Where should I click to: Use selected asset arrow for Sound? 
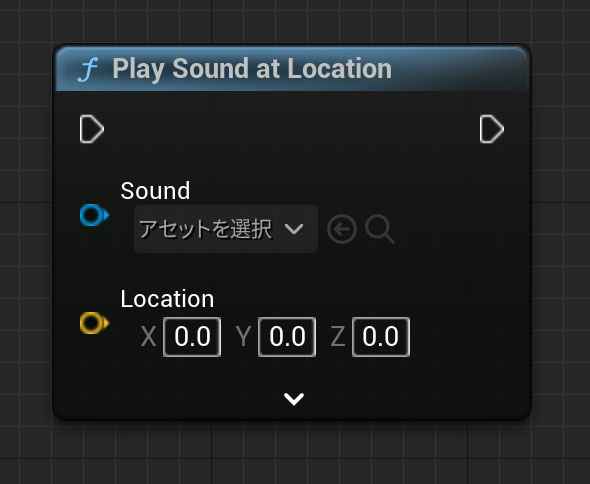coord(342,229)
